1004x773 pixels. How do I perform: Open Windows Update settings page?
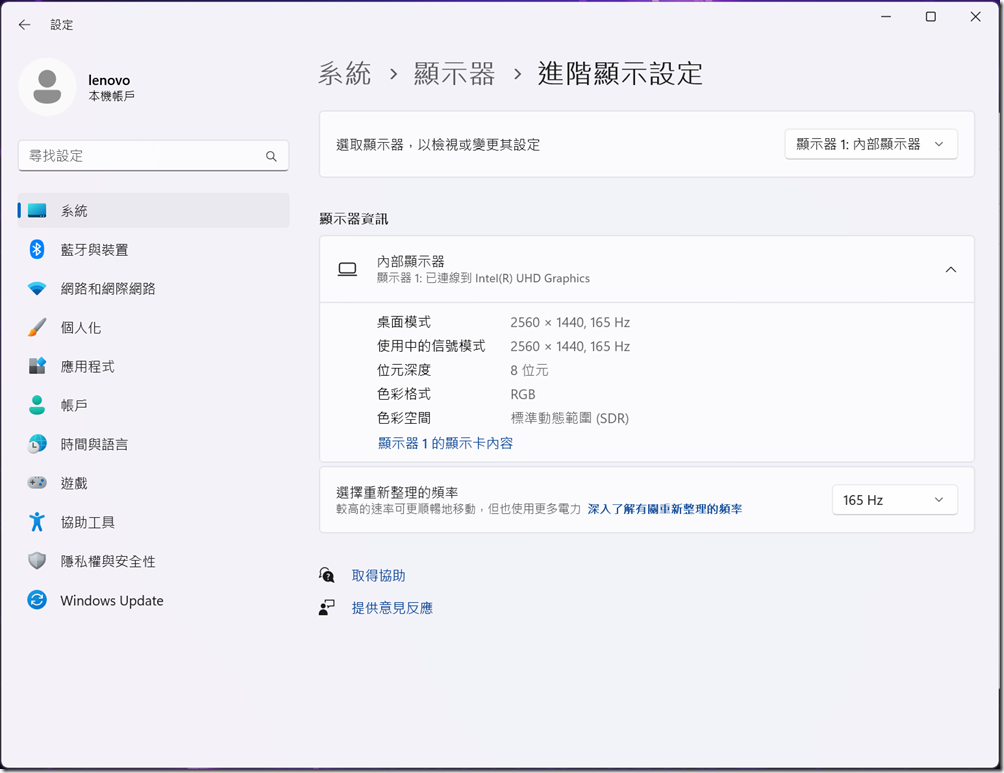point(111,601)
